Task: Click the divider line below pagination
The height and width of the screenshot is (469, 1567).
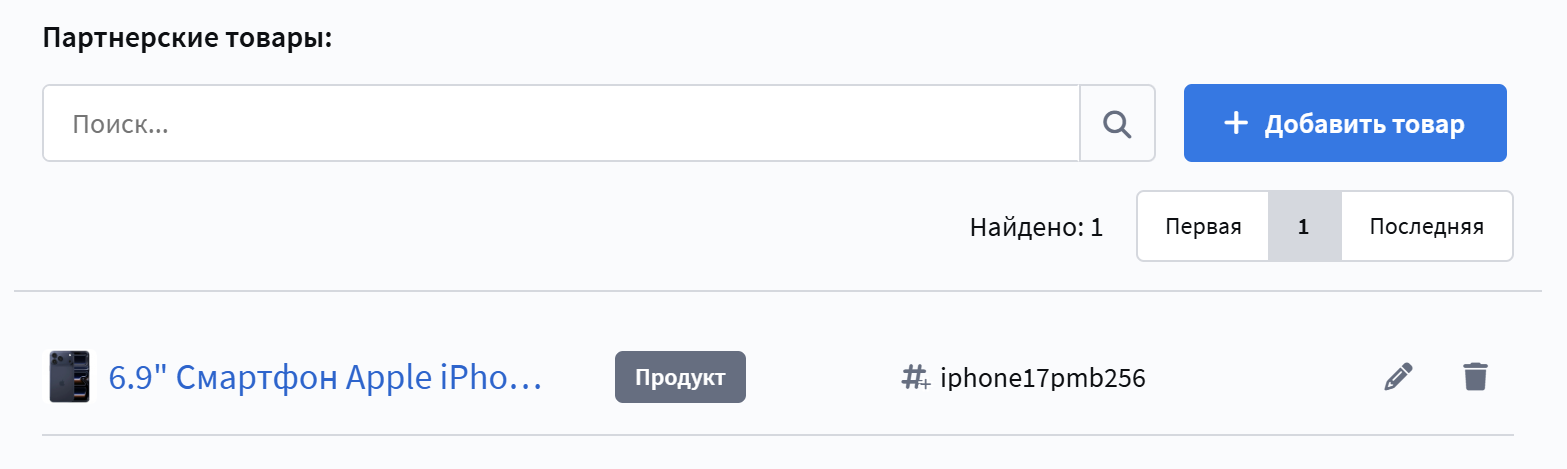Action: (x=778, y=292)
